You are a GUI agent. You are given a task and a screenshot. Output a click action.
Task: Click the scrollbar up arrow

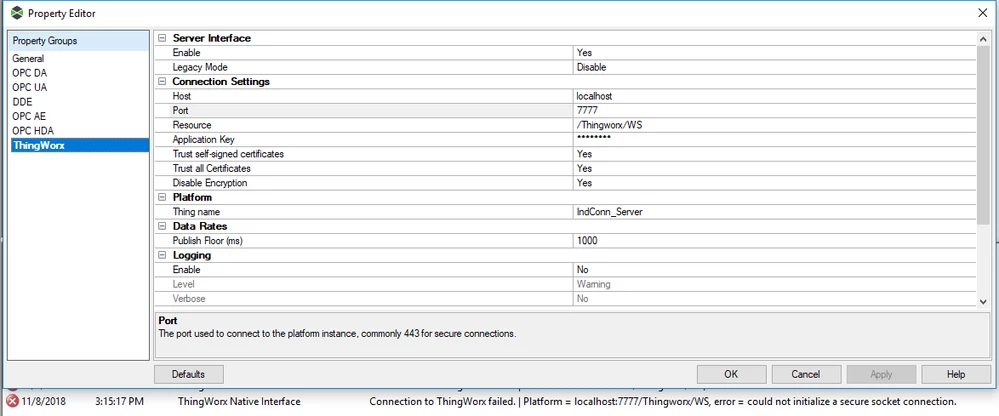(x=983, y=39)
